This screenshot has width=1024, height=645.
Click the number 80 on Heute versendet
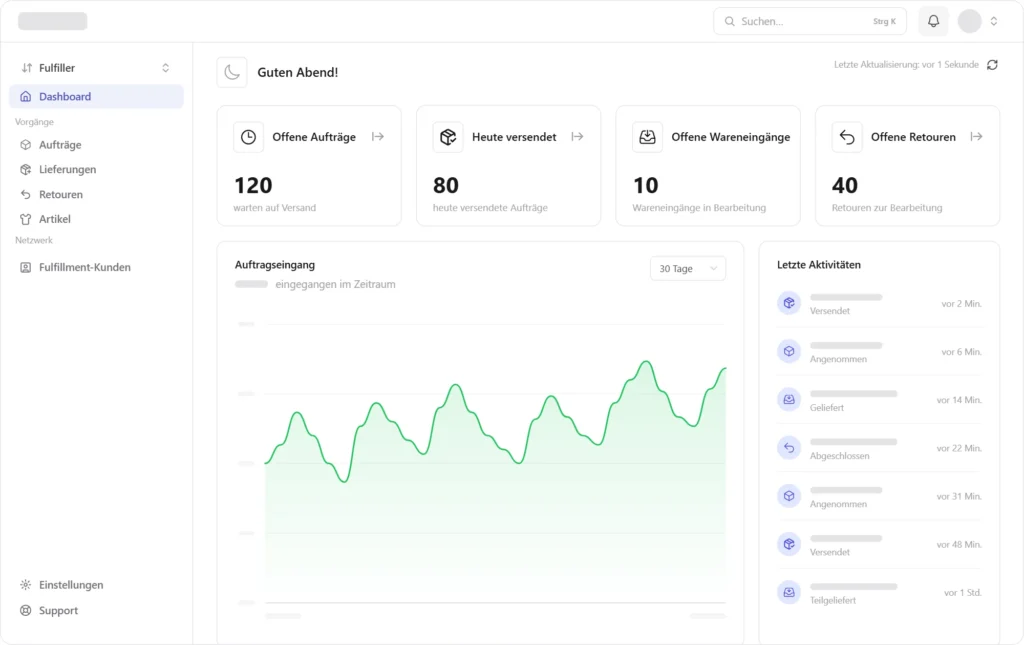446,185
